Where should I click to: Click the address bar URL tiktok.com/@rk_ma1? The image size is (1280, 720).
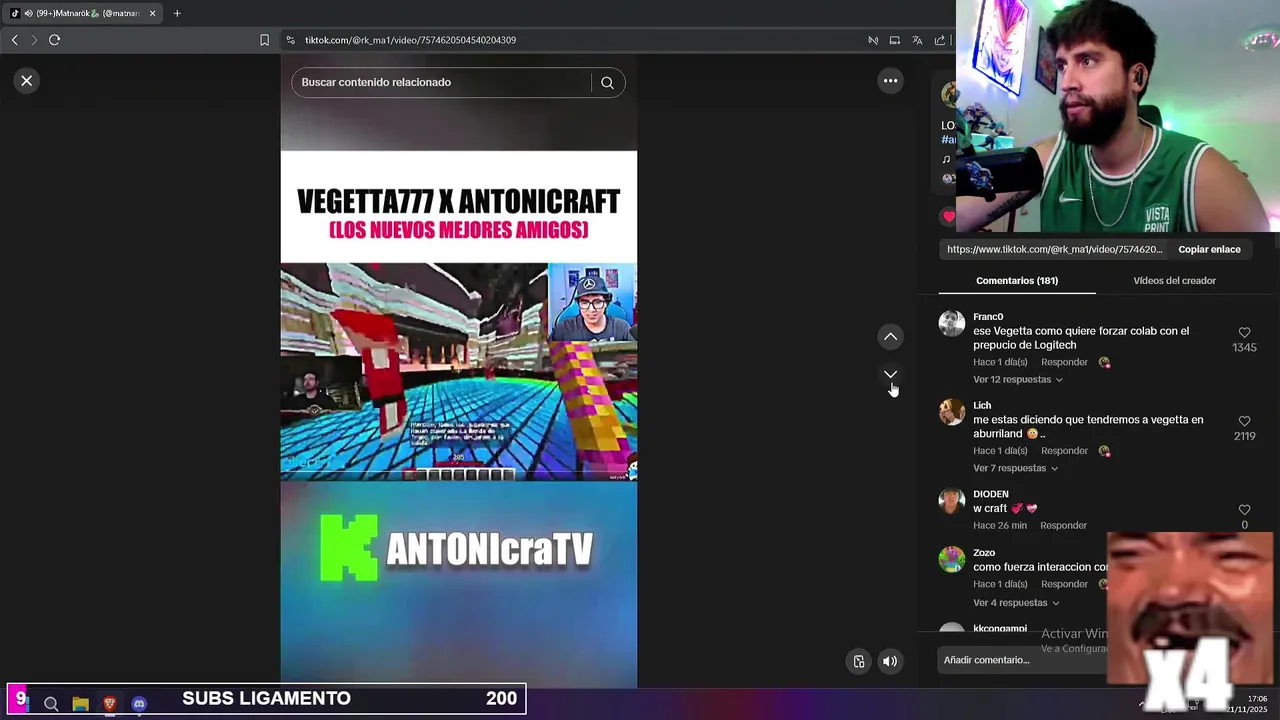[x=410, y=40]
